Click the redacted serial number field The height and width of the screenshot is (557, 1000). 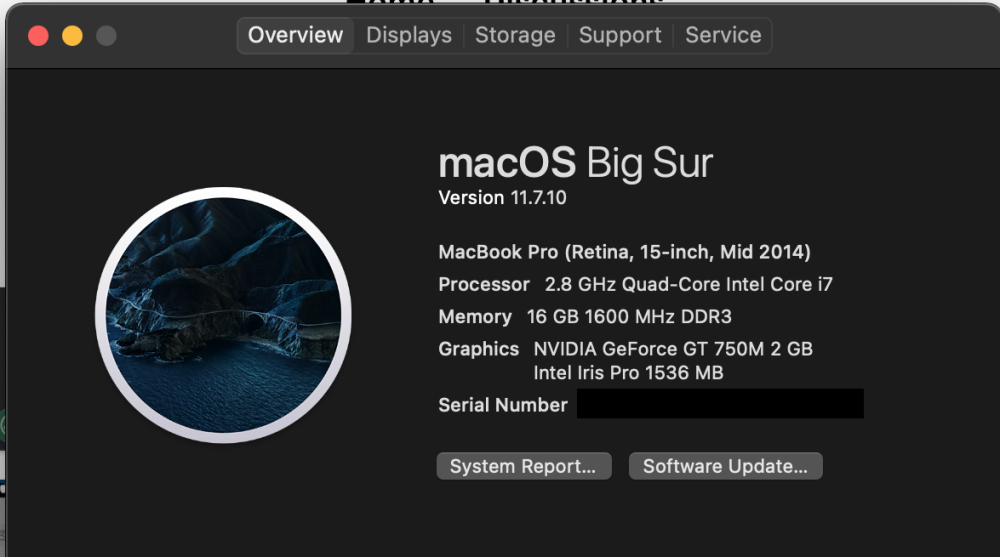pos(720,404)
